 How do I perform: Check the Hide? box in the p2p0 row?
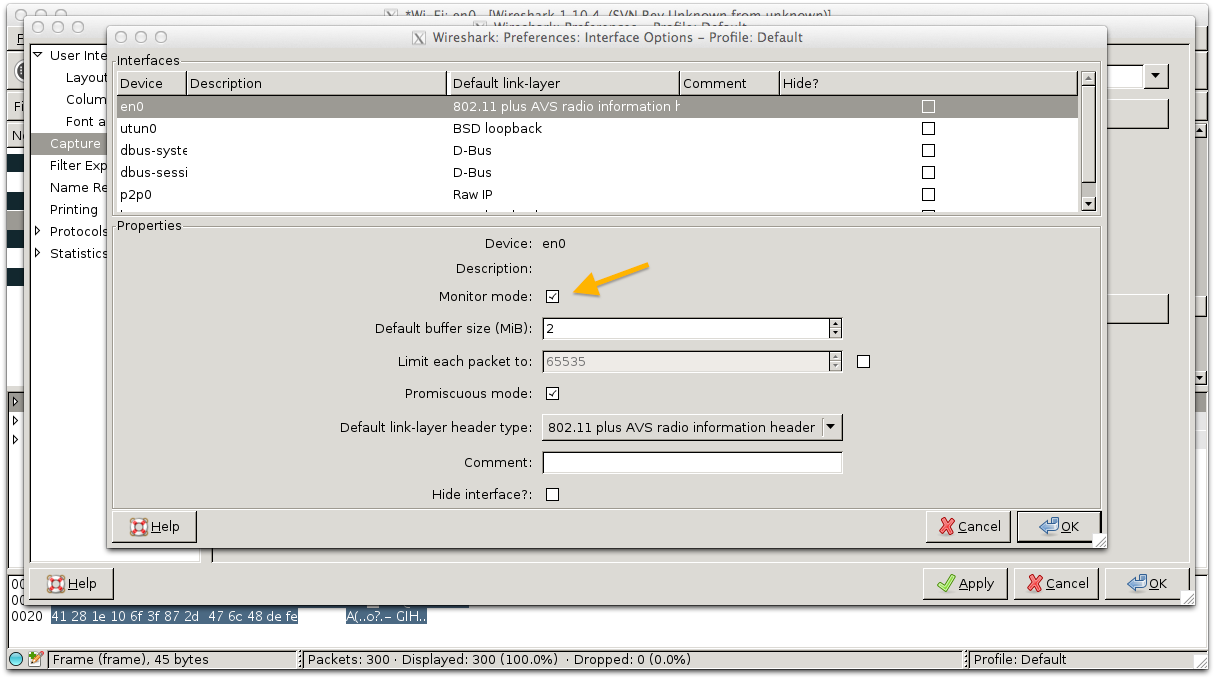[928, 194]
